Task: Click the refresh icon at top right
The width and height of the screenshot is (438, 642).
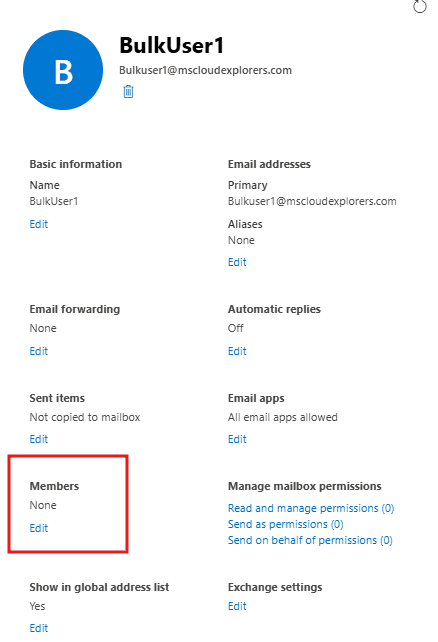Action: [x=420, y=6]
